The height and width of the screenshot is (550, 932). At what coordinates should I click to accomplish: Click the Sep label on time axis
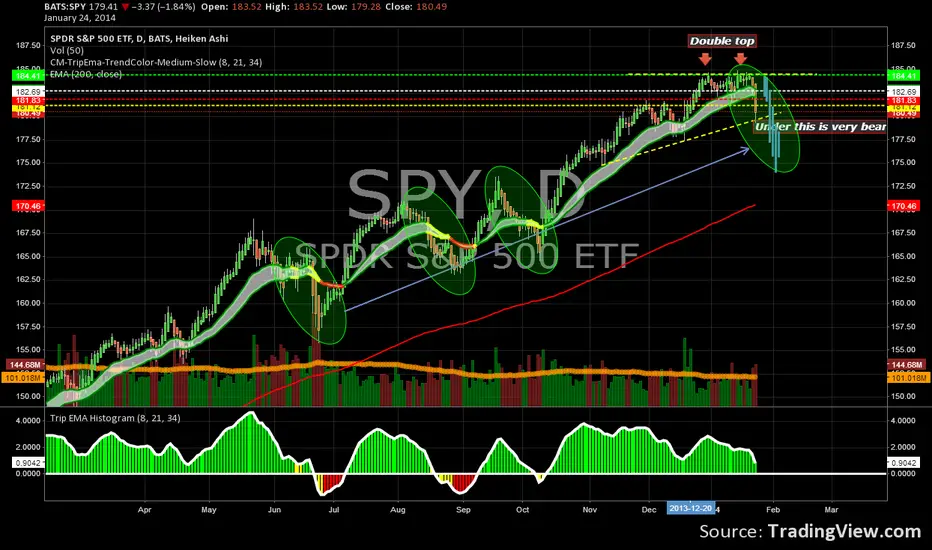[x=463, y=510]
